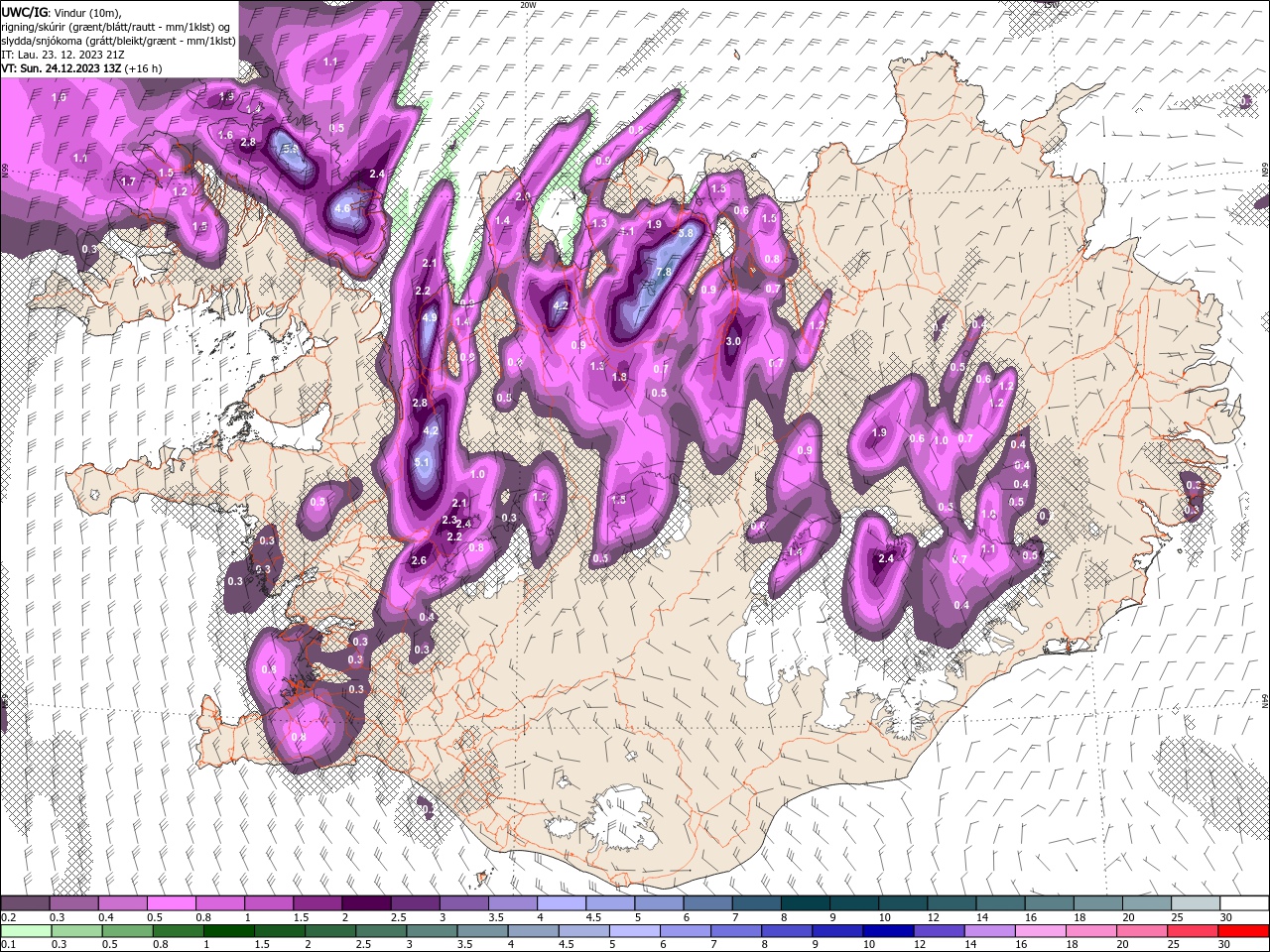Select the 2–2.5 dark purple snow legend swatch
This screenshot has width=1270, height=952.
point(366,903)
